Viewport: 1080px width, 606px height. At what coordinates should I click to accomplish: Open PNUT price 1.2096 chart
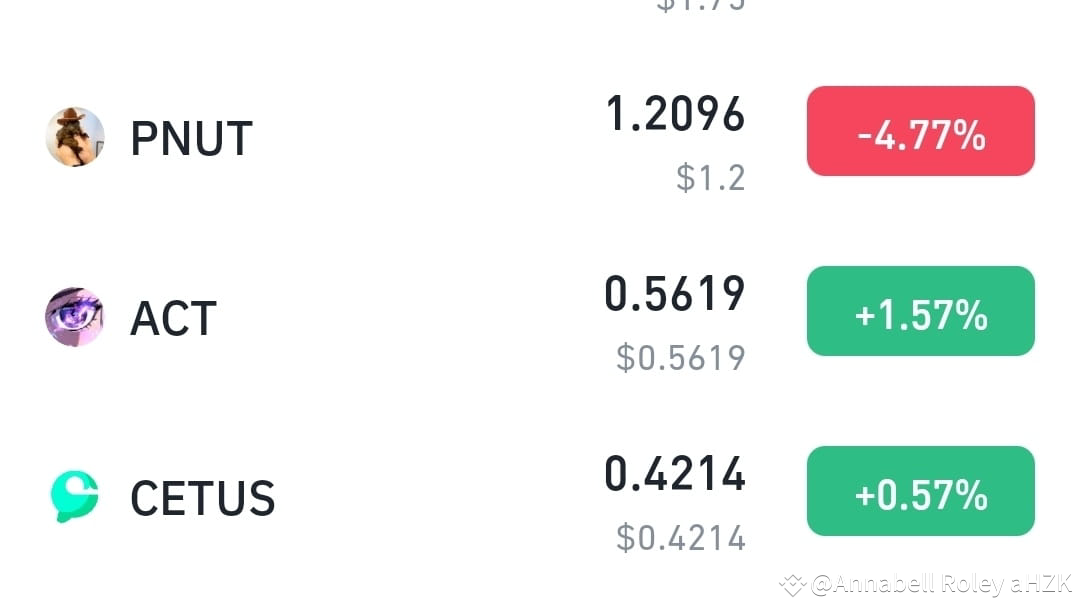click(676, 113)
